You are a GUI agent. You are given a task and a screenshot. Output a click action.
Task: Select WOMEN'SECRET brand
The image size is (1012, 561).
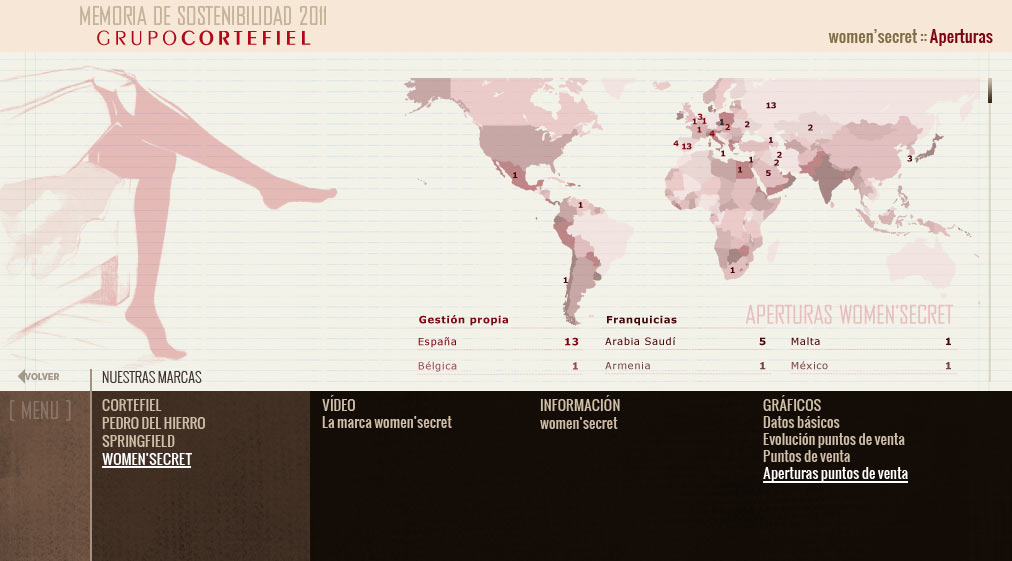[x=147, y=460]
